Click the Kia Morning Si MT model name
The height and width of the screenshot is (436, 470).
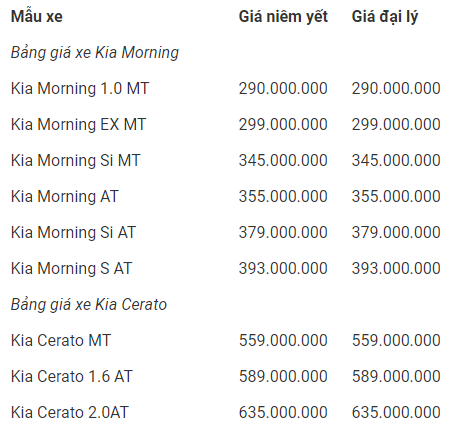click(76, 161)
